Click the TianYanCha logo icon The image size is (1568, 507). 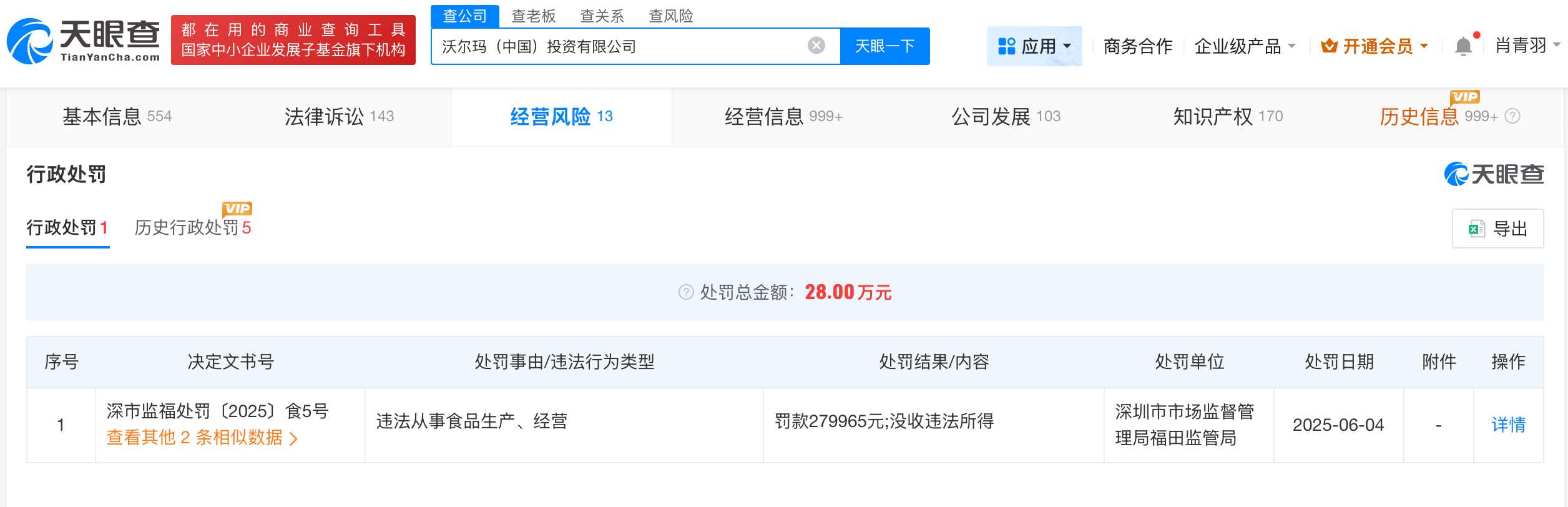click(x=29, y=41)
